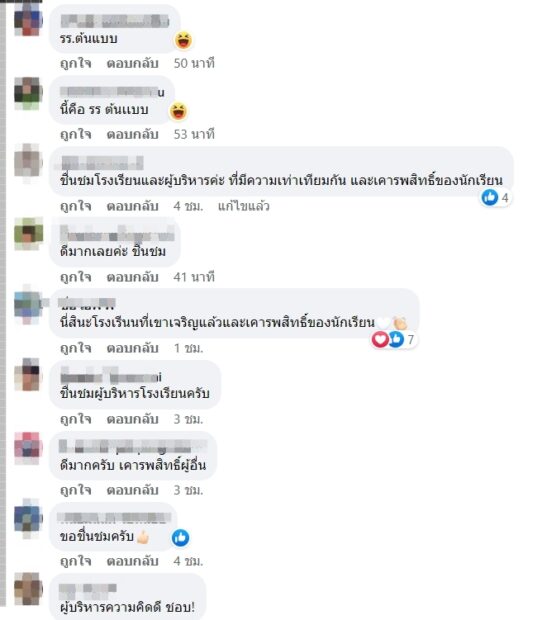This screenshot has height=620, width=542.
Task: Open profile picture of first commenter
Action: tap(28, 19)
